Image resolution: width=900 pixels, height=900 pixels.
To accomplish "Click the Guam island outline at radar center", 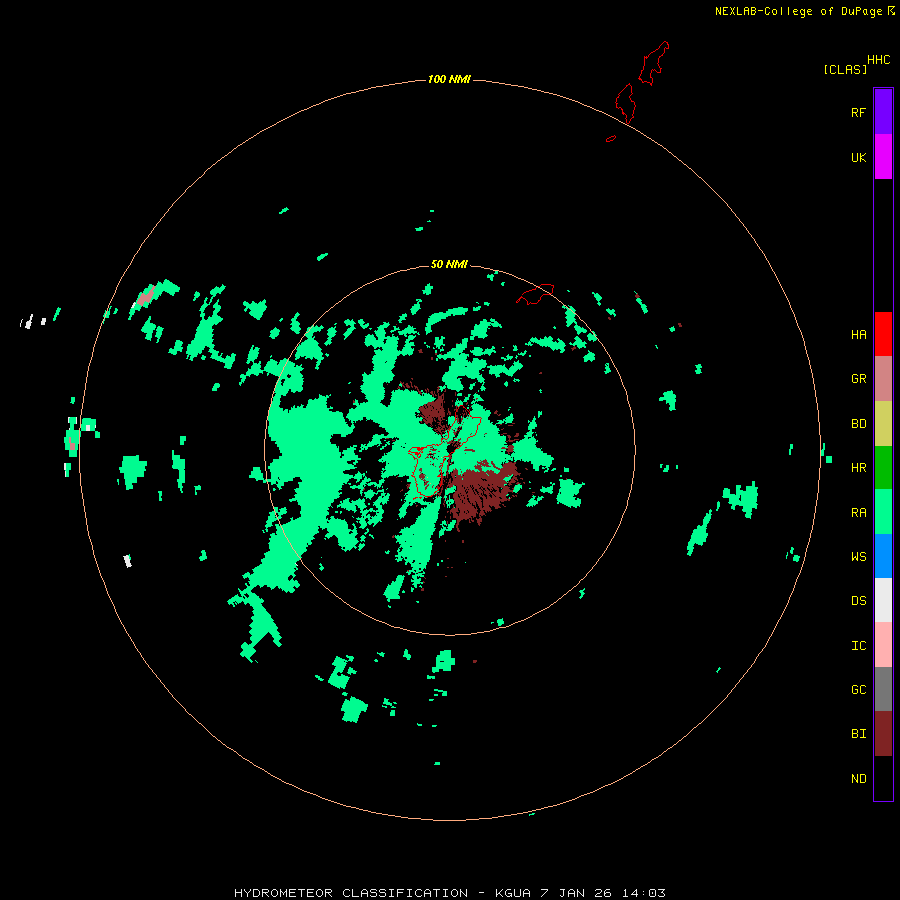I will point(445,451).
